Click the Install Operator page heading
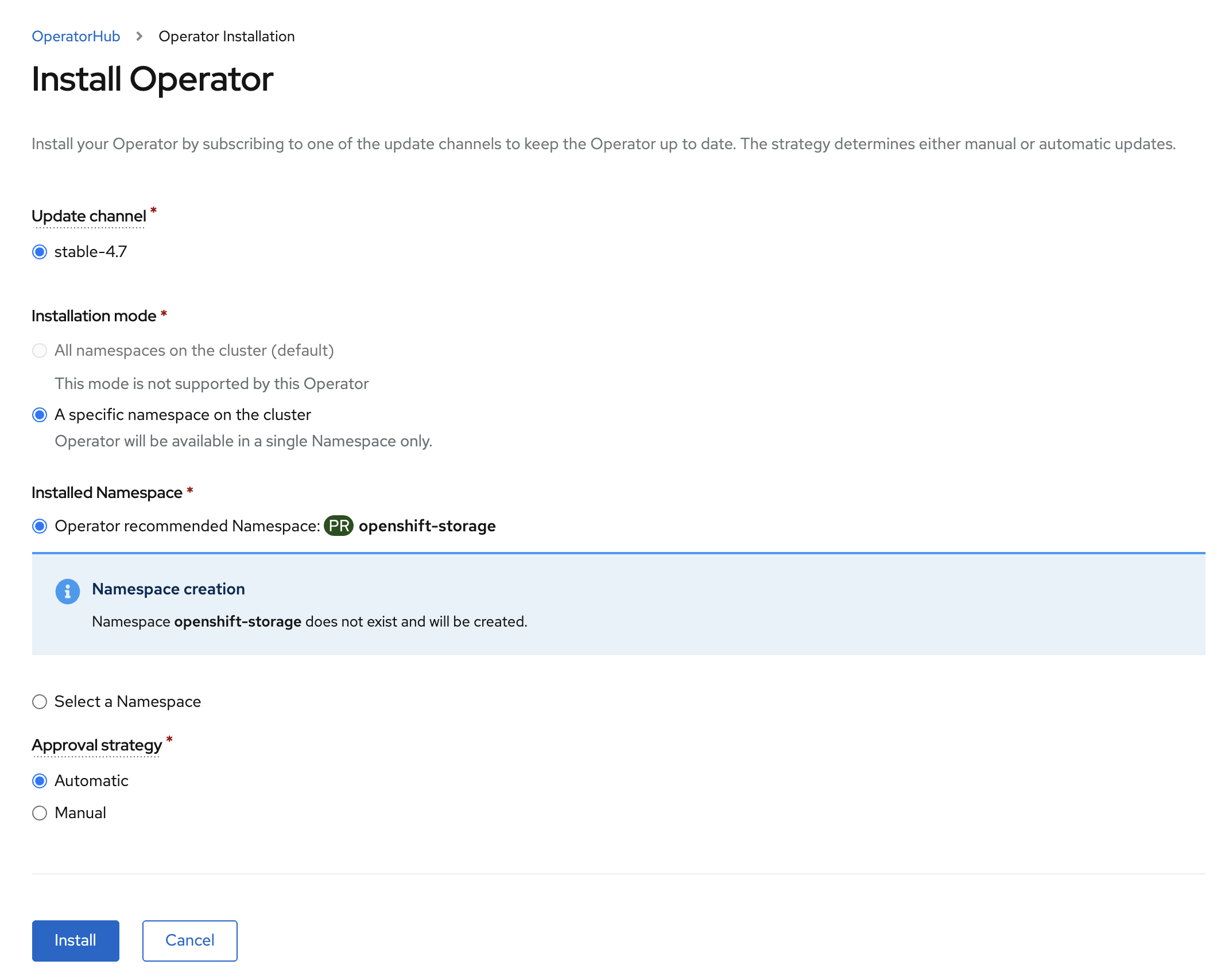1217x980 pixels. point(152,79)
